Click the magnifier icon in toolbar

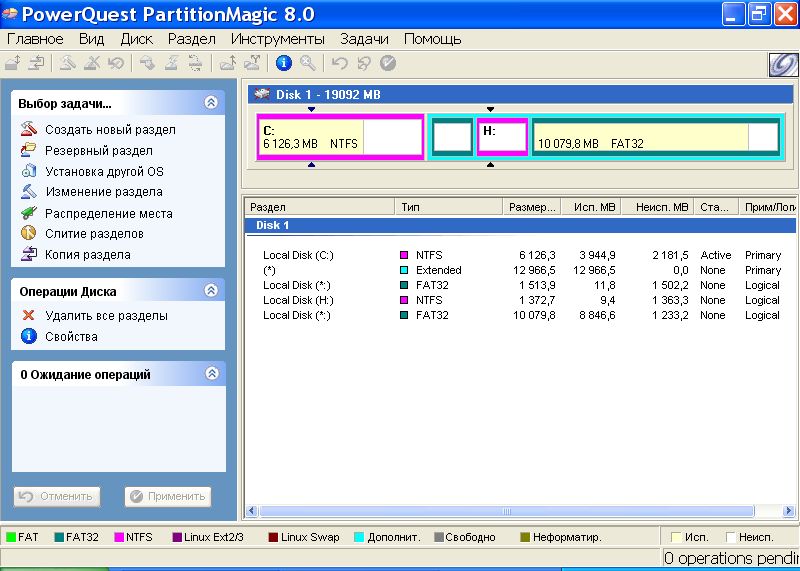pyautogui.click(x=308, y=63)
